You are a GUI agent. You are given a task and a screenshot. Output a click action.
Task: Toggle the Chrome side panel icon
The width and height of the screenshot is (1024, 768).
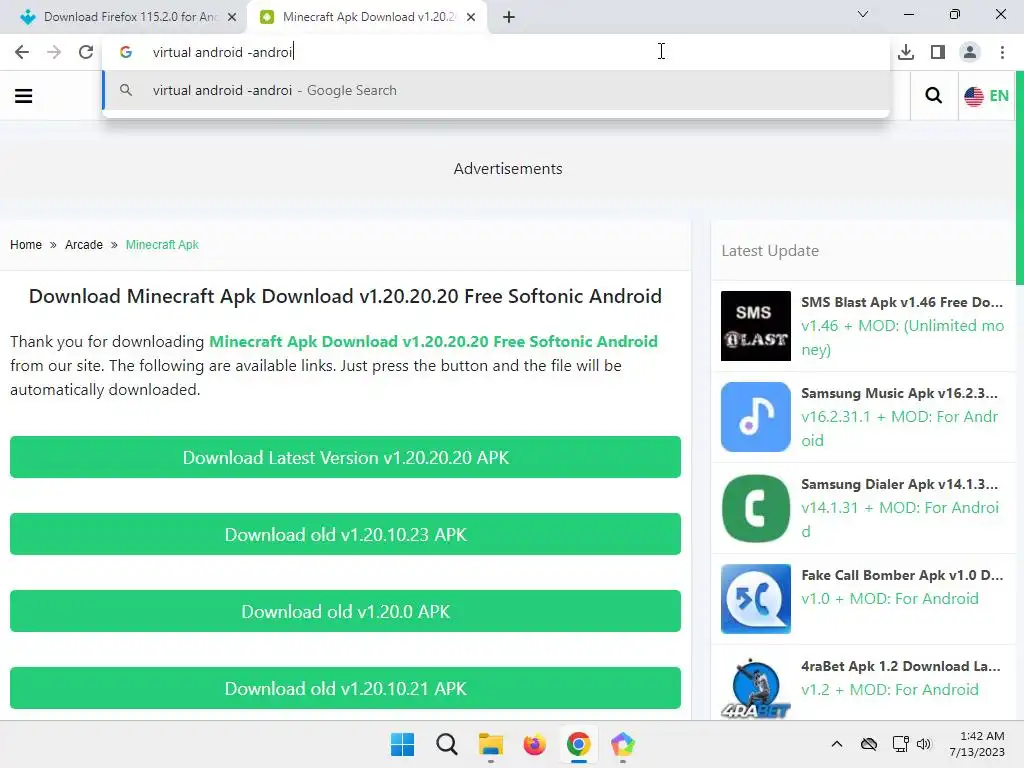coord(938,52)
